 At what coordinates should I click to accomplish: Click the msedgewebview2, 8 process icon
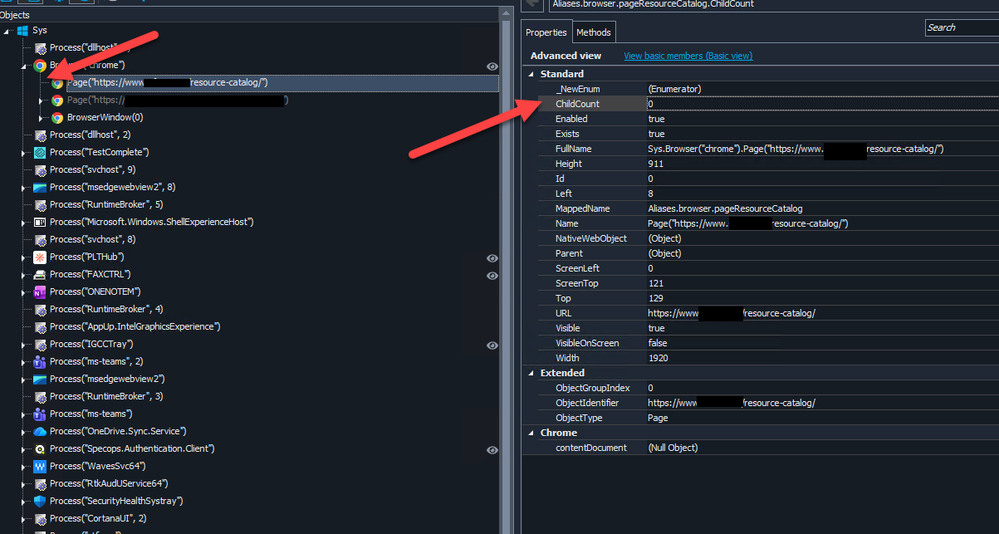pyautogui.click(x=40, y=187)
